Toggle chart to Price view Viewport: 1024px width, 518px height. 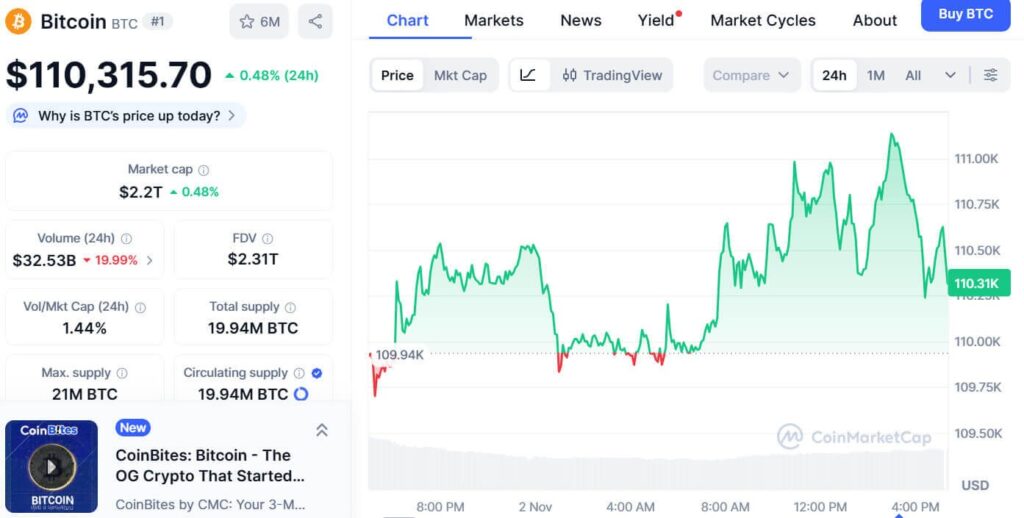tap(397, 75)
